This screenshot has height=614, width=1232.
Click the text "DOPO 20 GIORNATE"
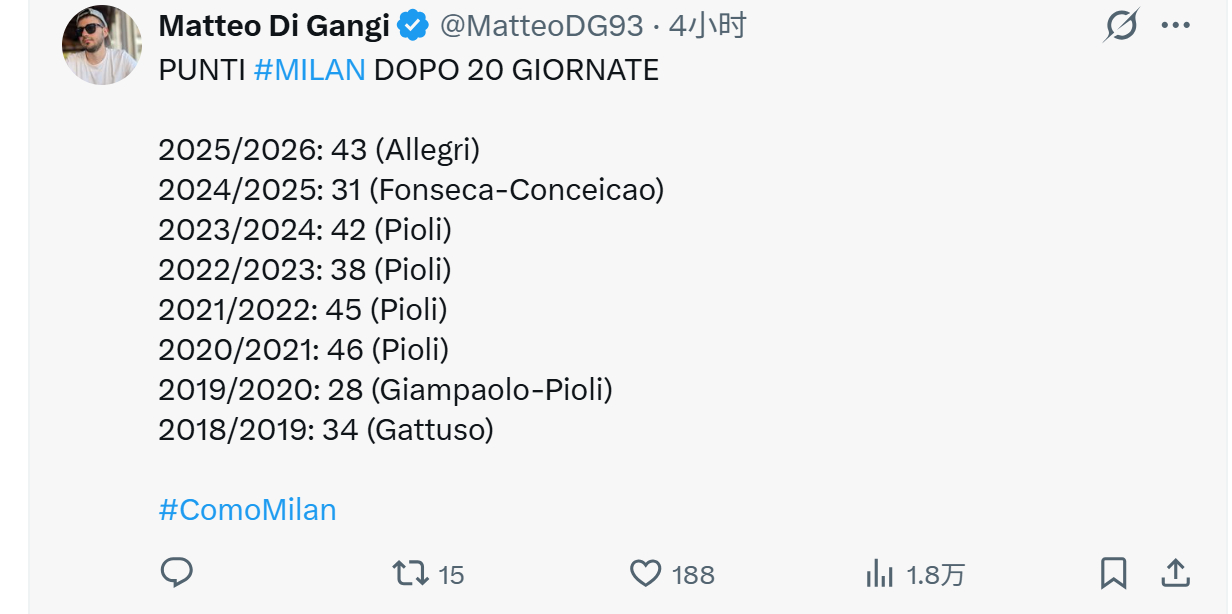click(x=516, y=70)
